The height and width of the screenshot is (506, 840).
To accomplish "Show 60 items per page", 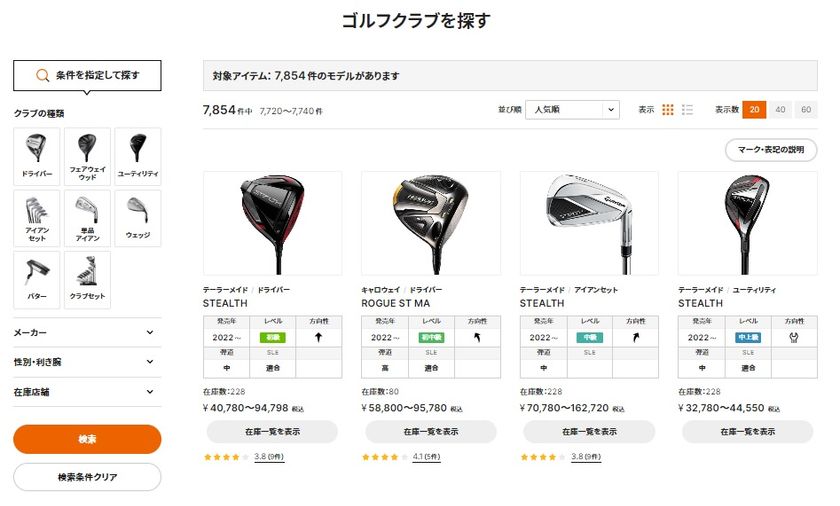I will [806, 110].
